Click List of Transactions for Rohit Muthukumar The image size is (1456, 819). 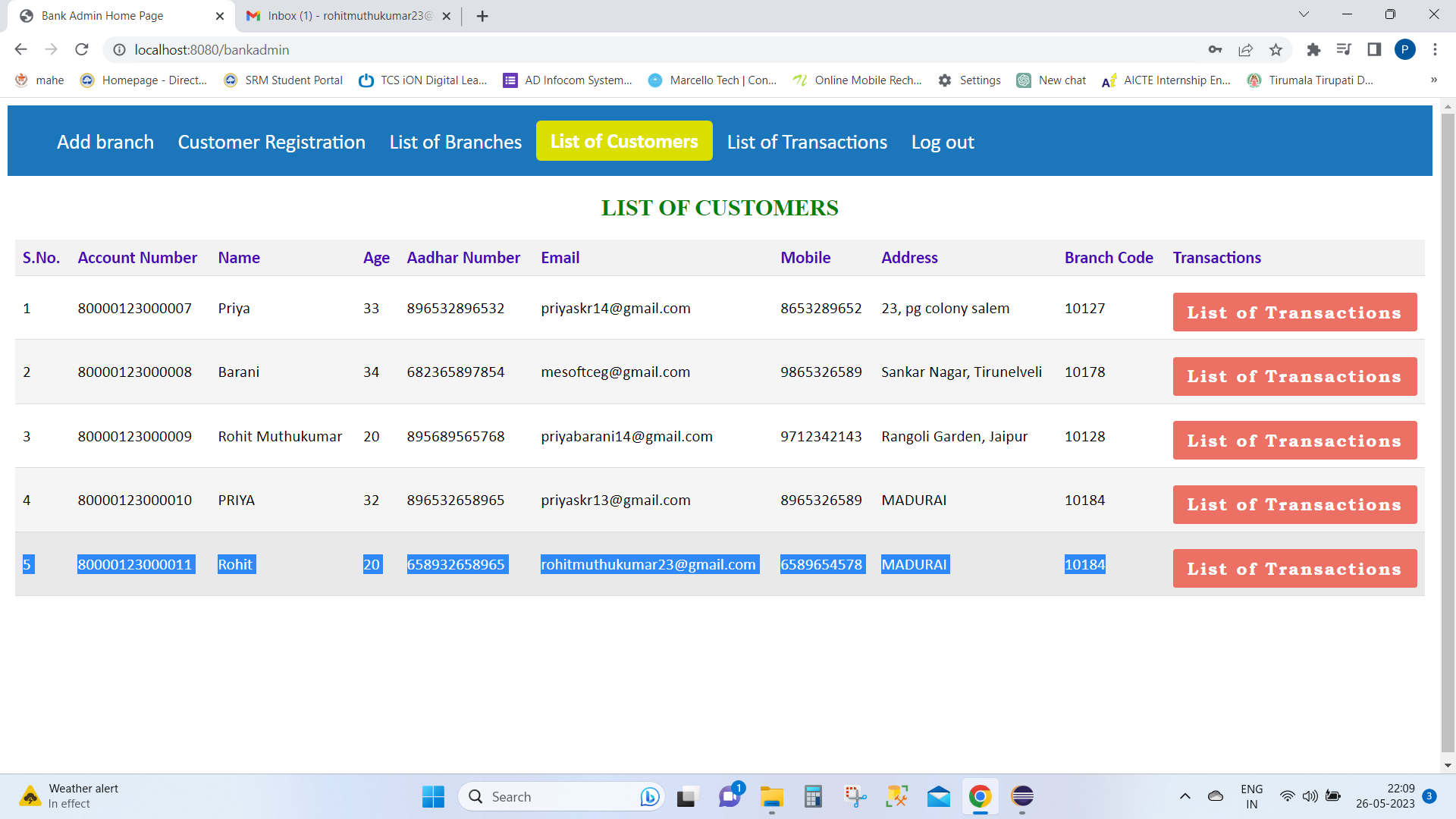(1294, 440)
